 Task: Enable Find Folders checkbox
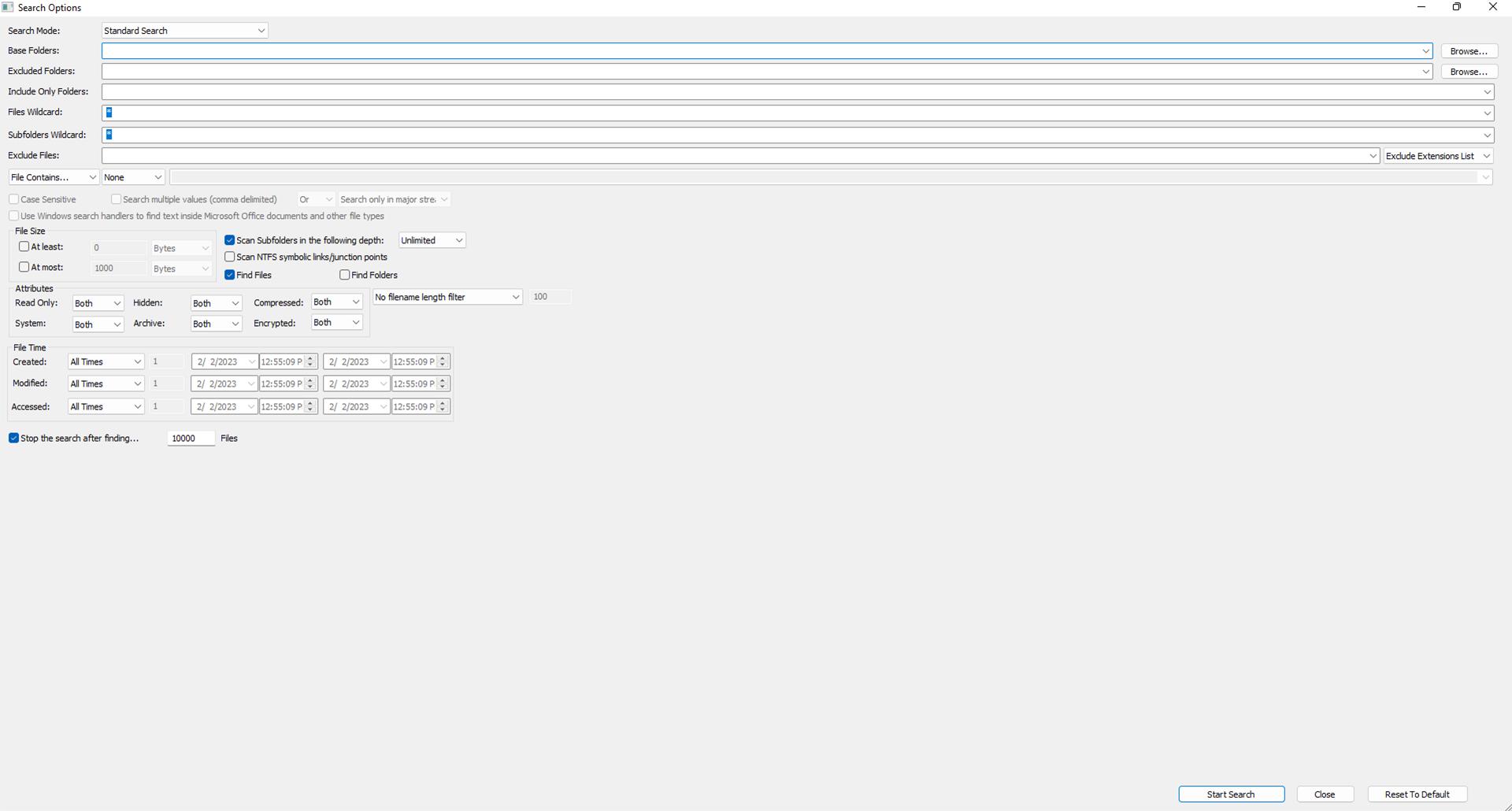pos(344,275)
